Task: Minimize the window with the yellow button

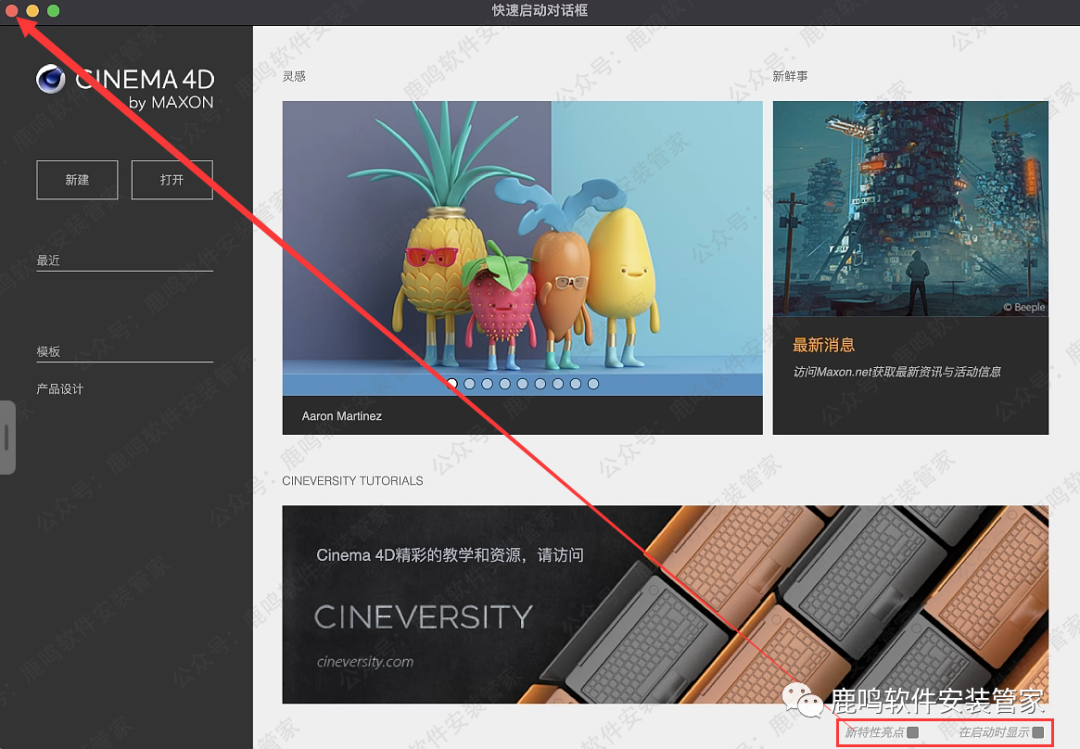Action: pos(33,10)
